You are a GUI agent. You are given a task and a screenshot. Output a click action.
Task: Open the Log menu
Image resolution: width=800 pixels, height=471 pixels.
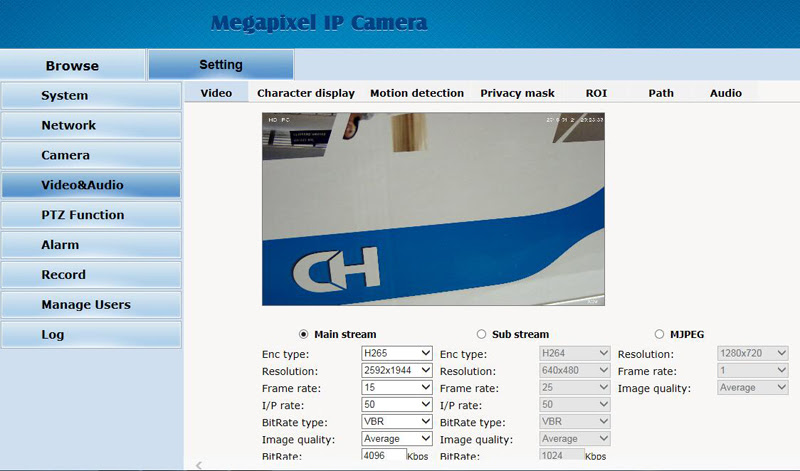click(91, 335)
